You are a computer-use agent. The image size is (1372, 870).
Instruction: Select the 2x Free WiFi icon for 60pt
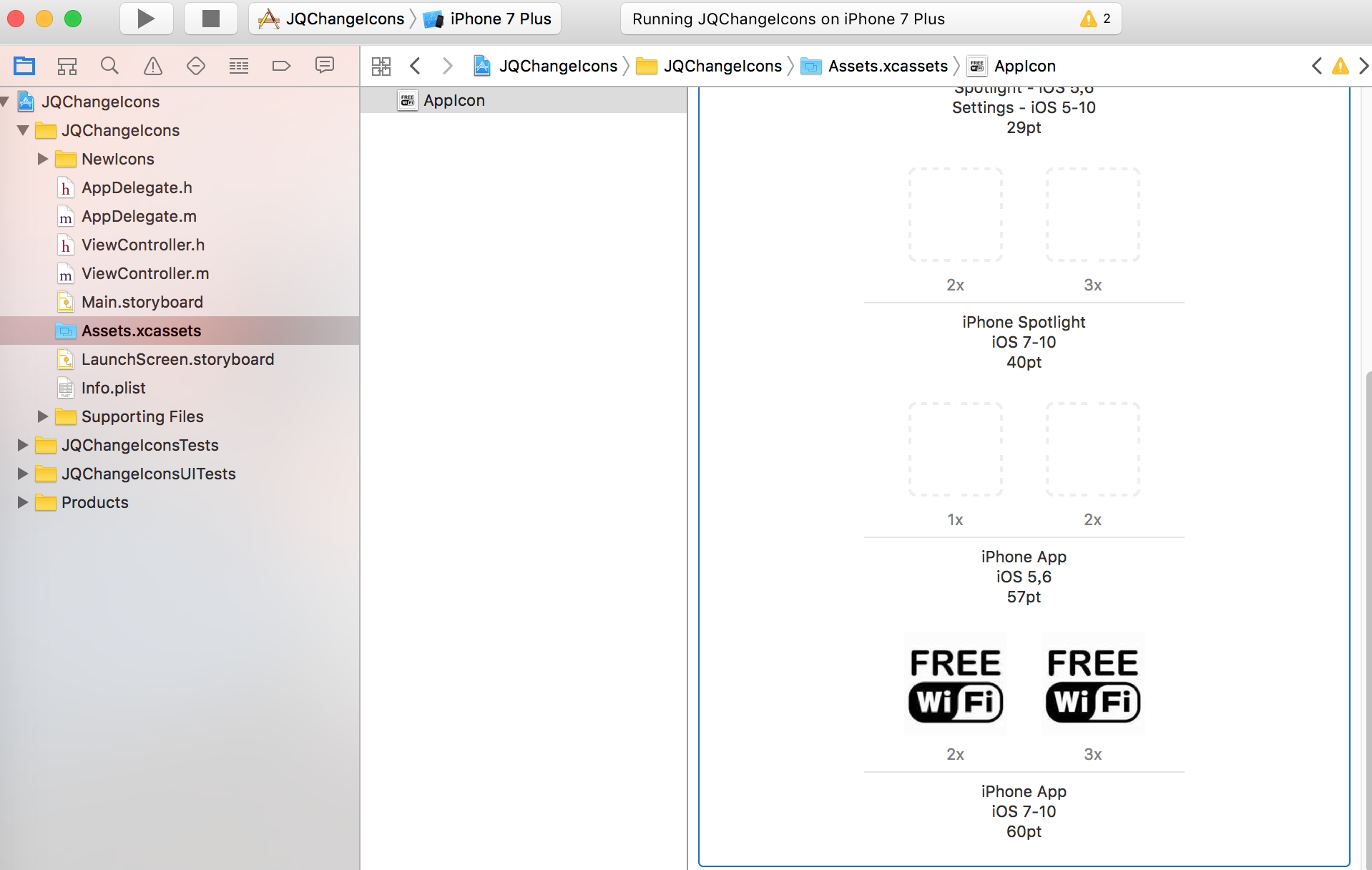click(x=956, y=684)
